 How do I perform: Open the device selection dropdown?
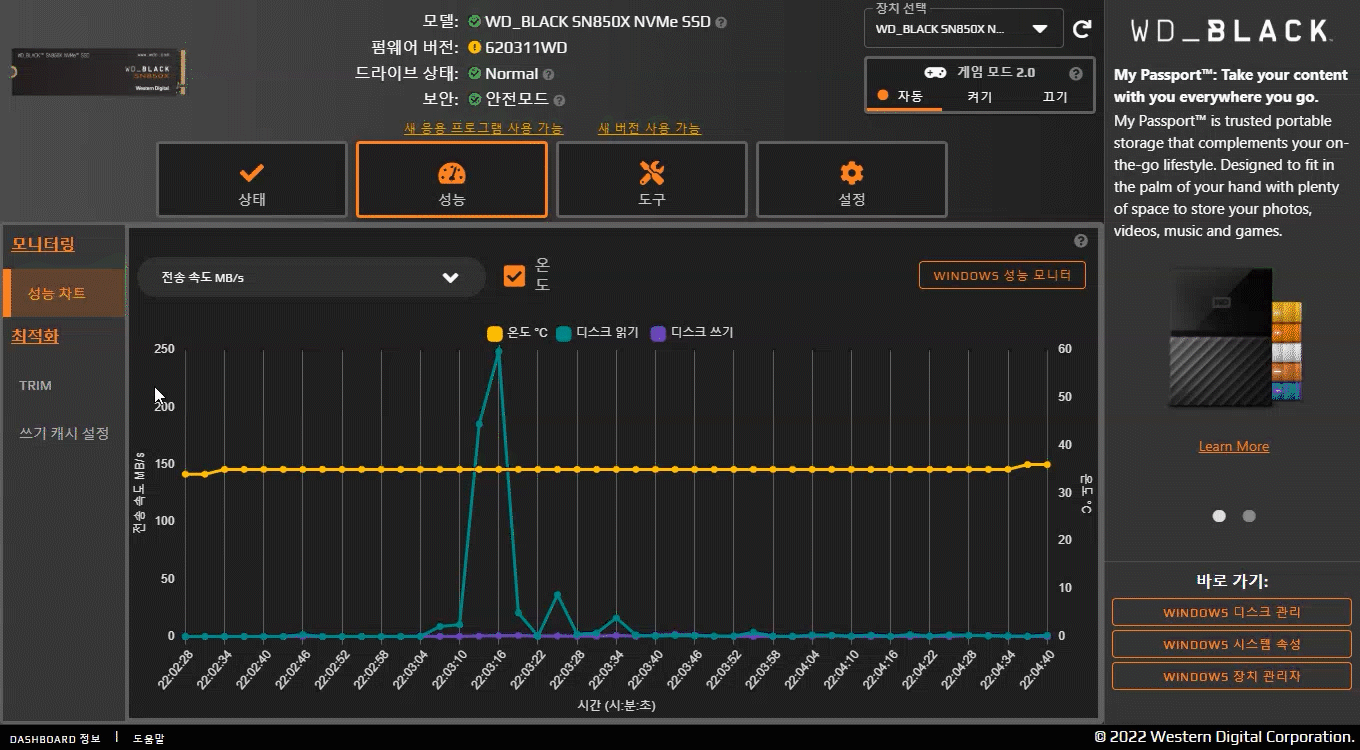964,29
